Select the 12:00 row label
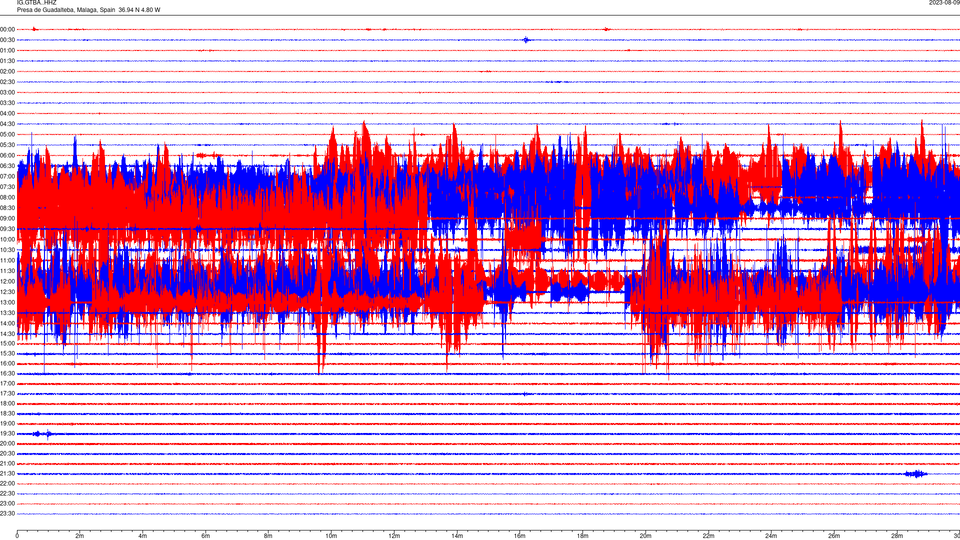This screenshot has width=960, height=540. coord(7,282)
